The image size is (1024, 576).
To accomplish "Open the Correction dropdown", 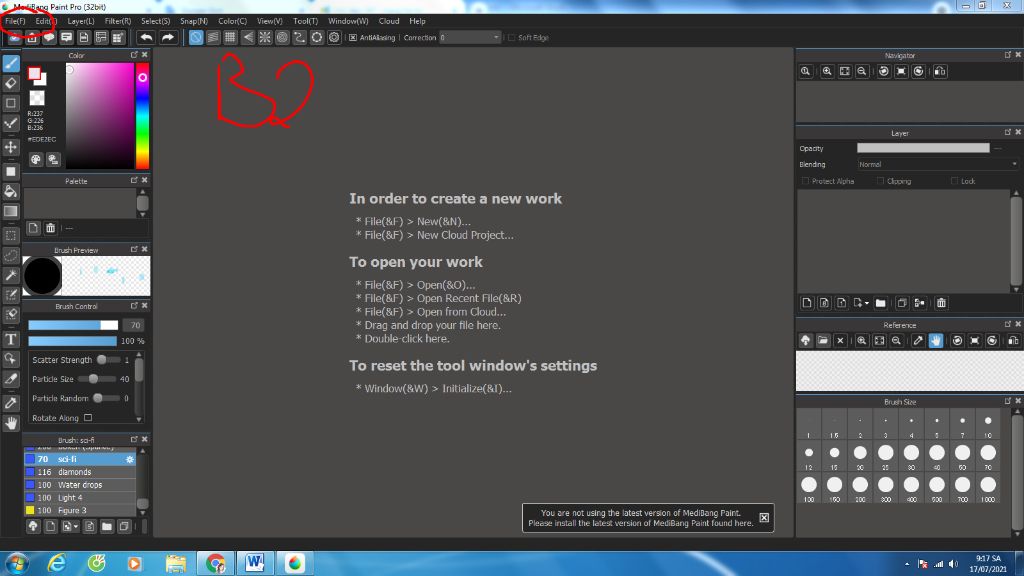I will pos(470,37).
